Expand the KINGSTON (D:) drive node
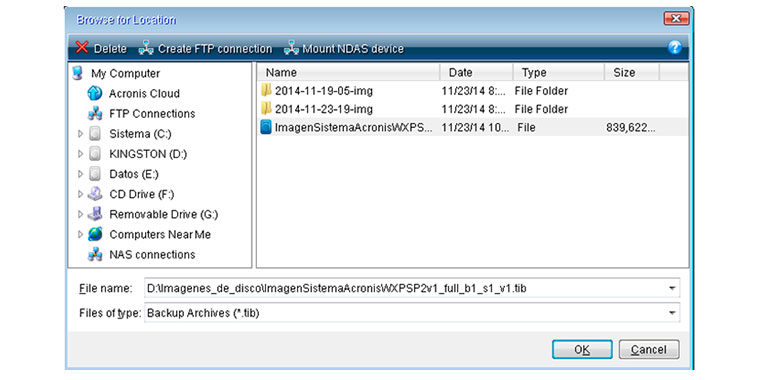 (80, 154)
